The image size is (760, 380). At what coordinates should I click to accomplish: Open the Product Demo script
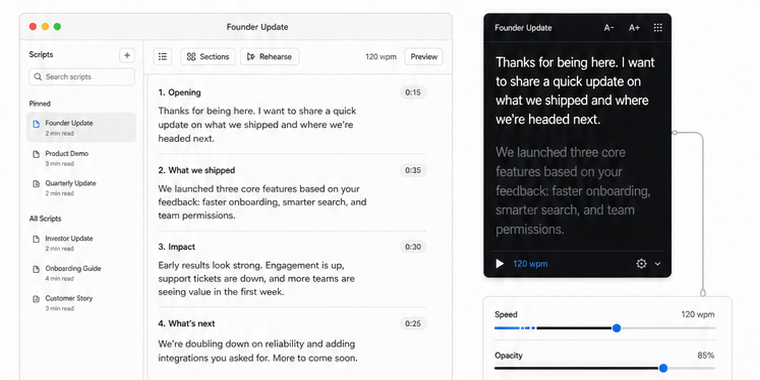tap(81, 158)
